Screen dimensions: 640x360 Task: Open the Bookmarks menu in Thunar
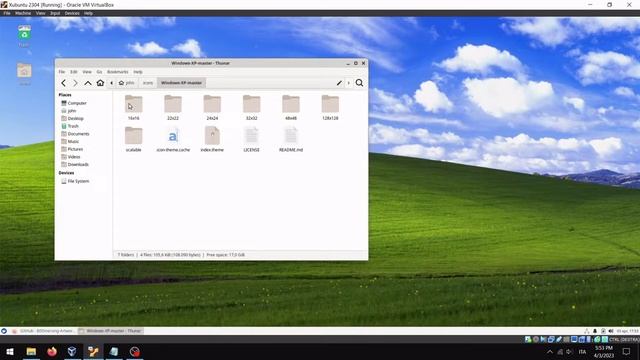pyautogui.click(x=118, y=72)
